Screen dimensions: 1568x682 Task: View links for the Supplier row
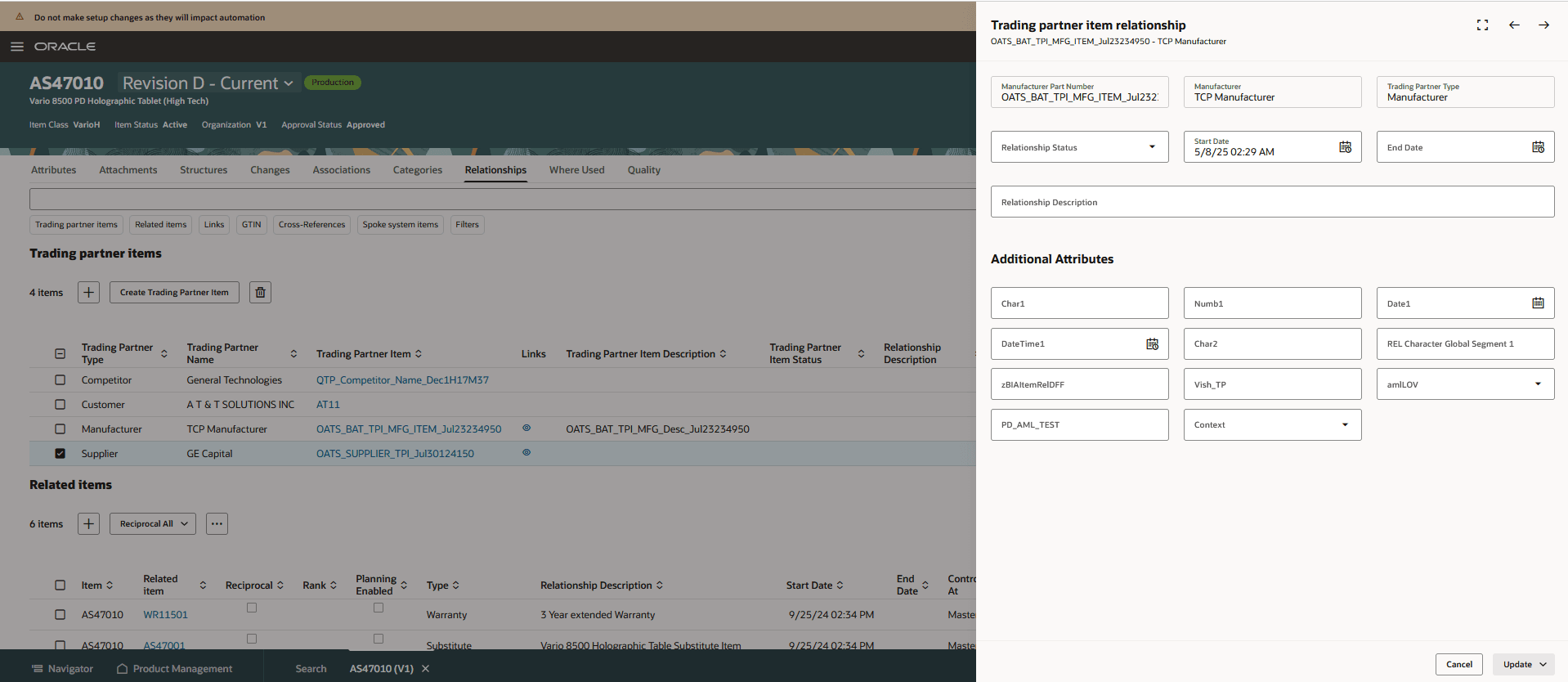click(526, 452)
